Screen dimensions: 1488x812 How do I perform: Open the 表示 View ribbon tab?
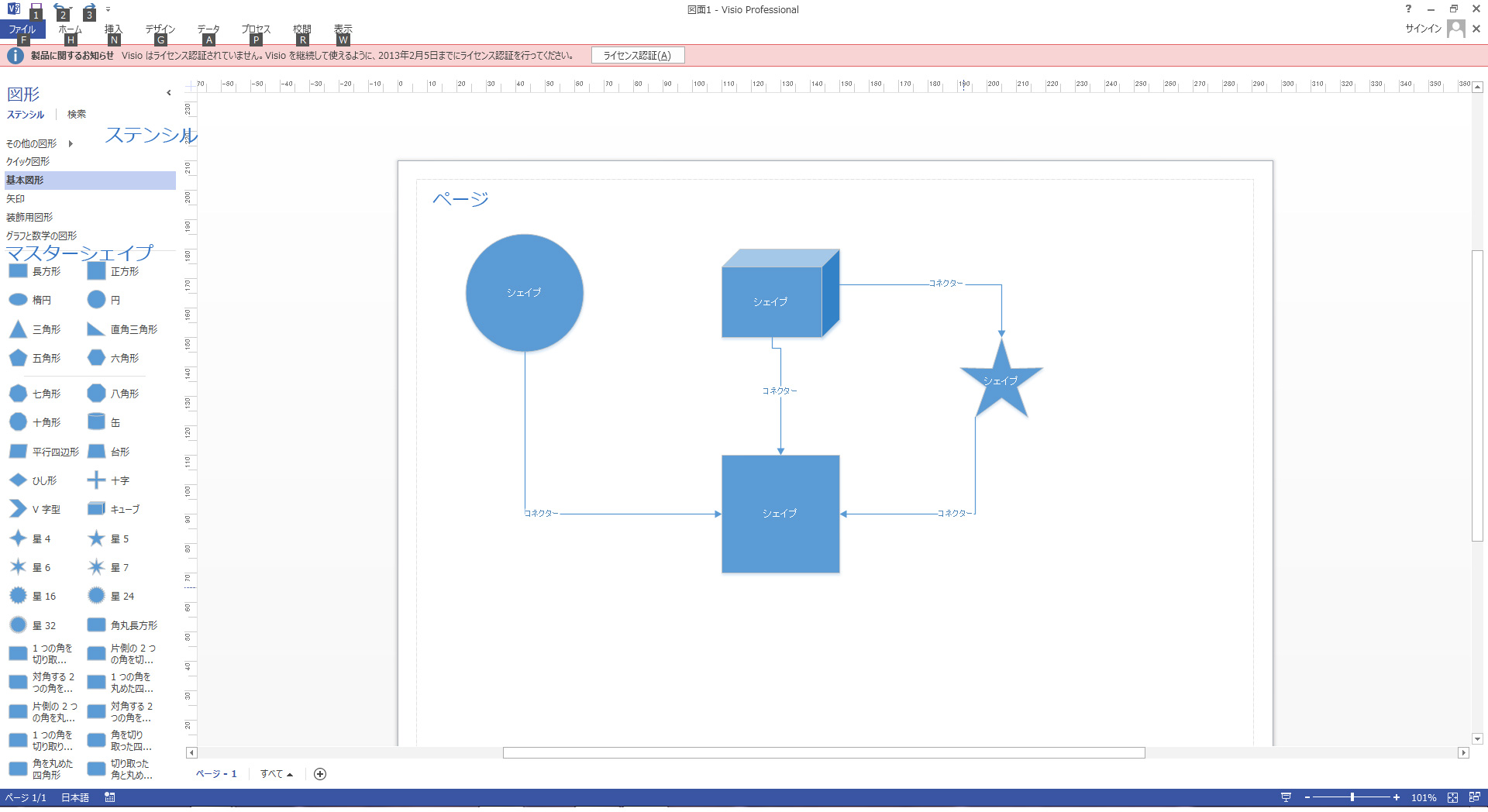(x=343, y=29)
